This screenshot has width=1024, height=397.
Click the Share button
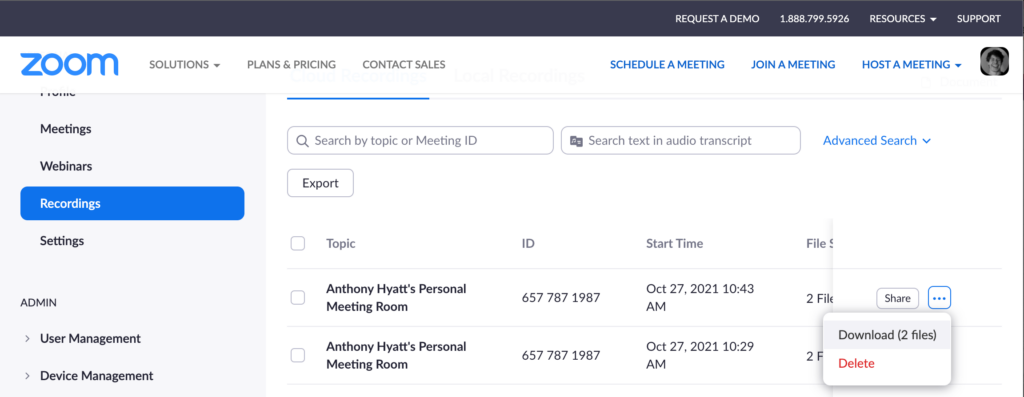tap(897, 298)
